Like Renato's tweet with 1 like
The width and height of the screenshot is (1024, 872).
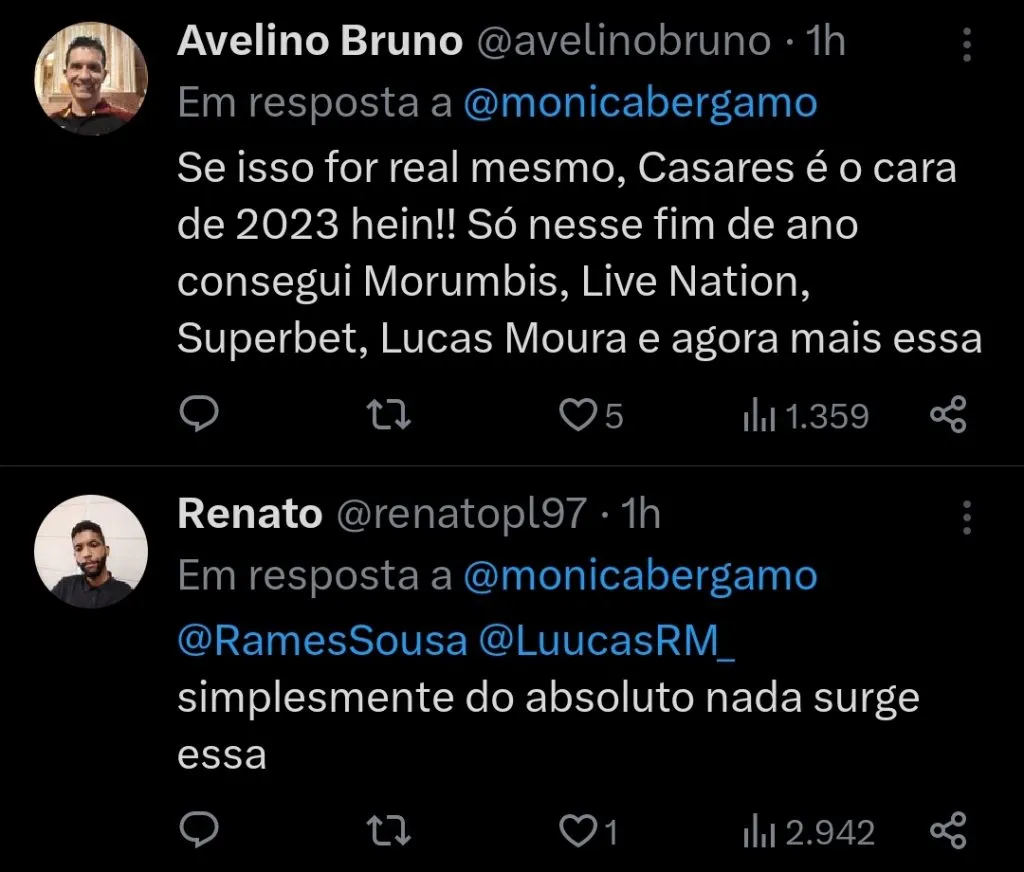click(x=578, y=830)
